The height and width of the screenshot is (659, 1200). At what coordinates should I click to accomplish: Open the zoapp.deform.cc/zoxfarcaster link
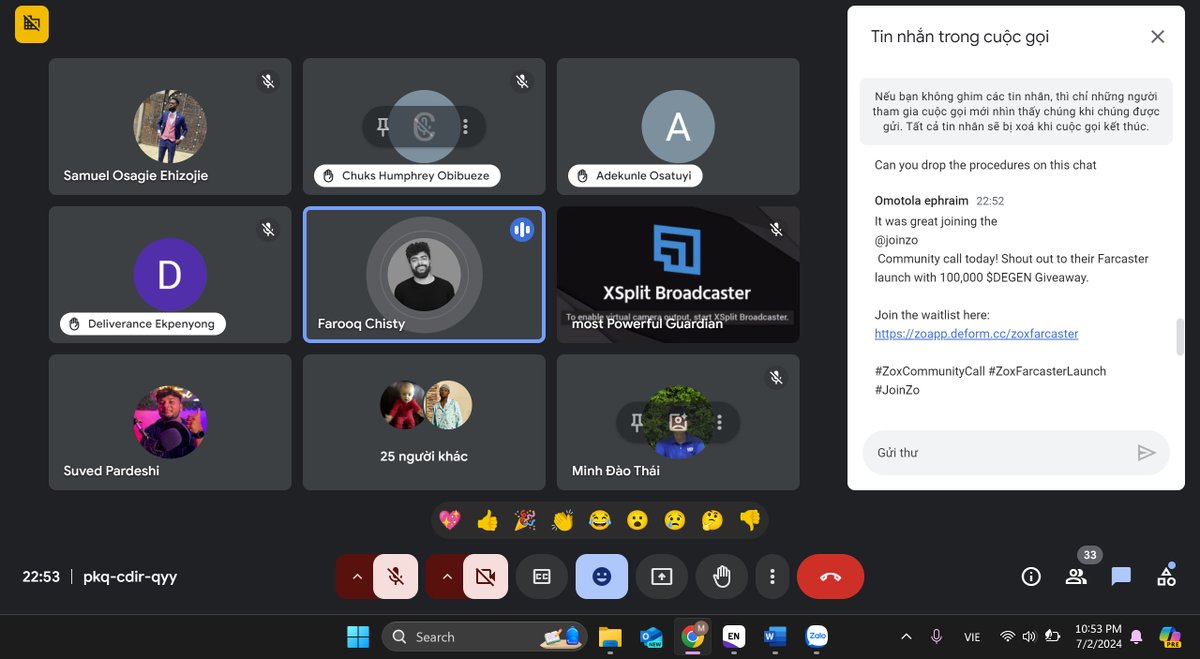[x=976, y=334]
